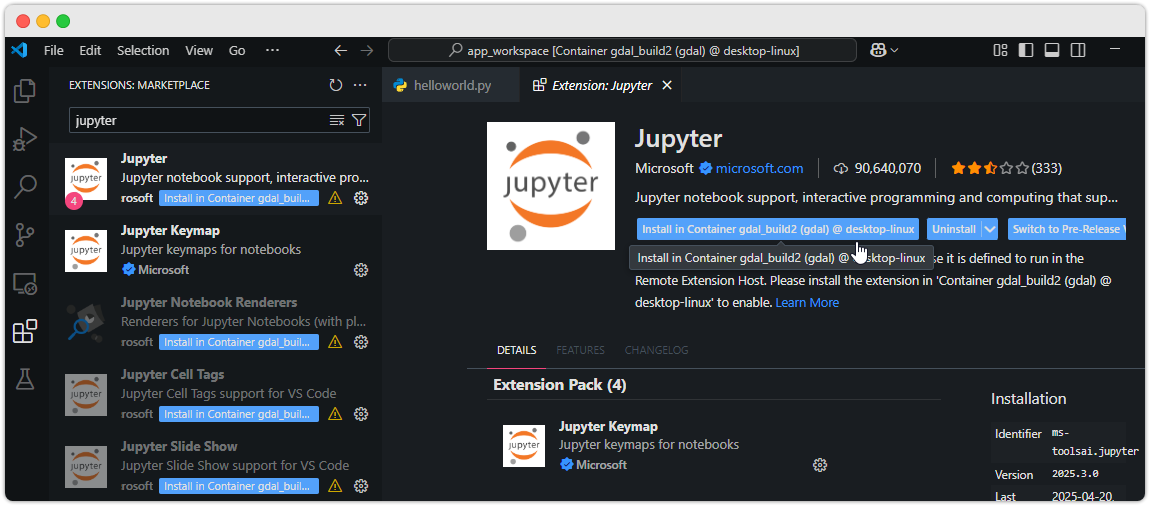Open the Remote Explorer view

pyautogui.click(x=25, y=283)
